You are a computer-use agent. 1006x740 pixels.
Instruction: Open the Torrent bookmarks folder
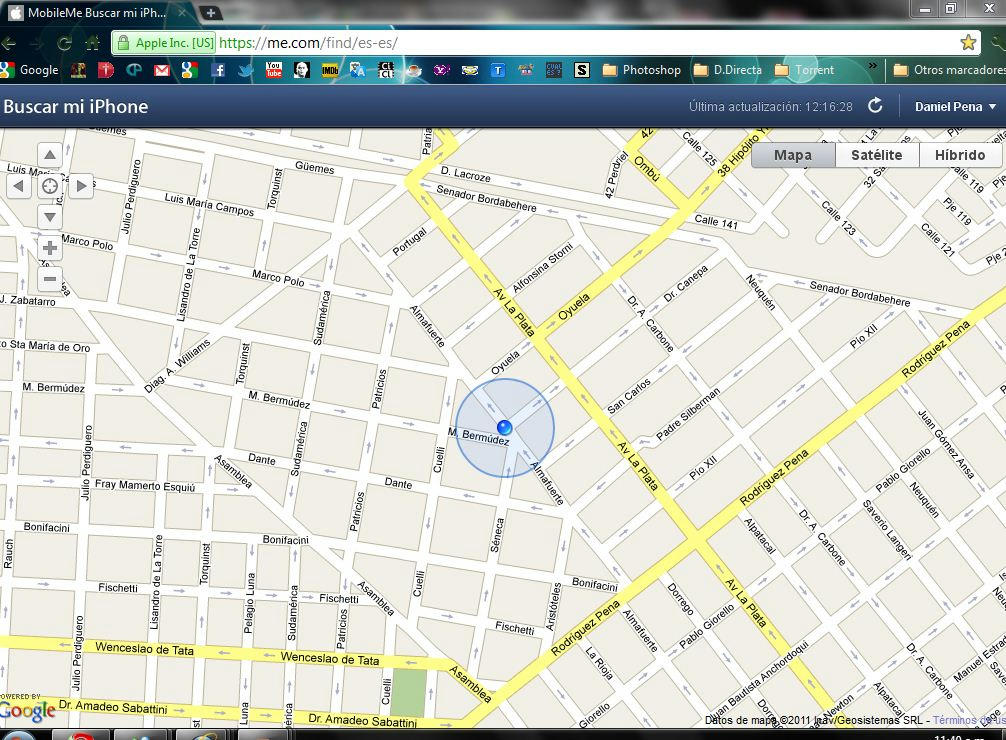click(805, 70)
